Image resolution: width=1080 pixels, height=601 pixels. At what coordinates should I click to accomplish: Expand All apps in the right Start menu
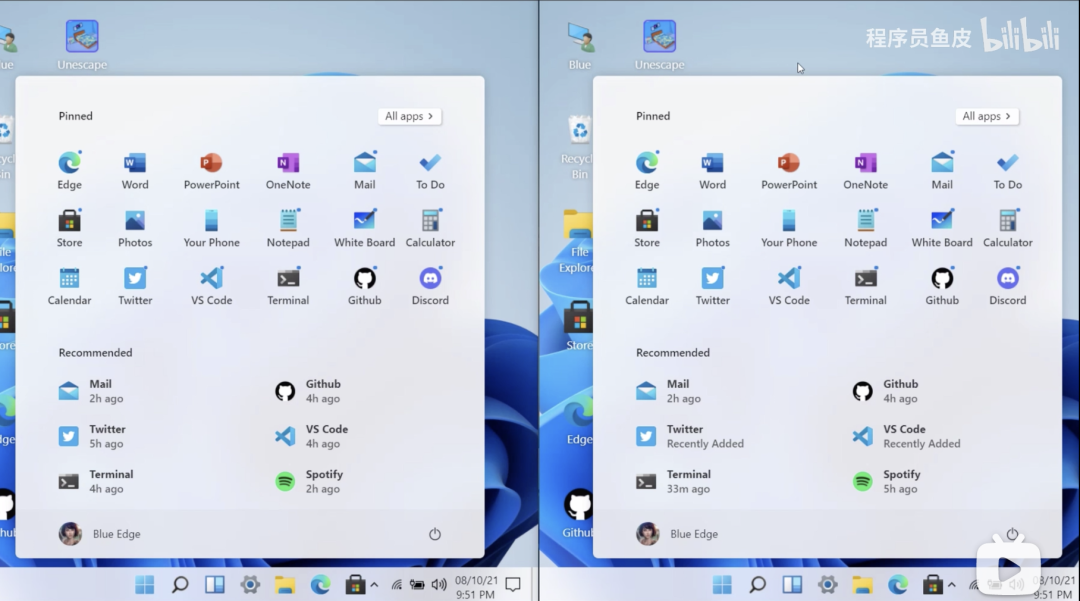point(986,117)
